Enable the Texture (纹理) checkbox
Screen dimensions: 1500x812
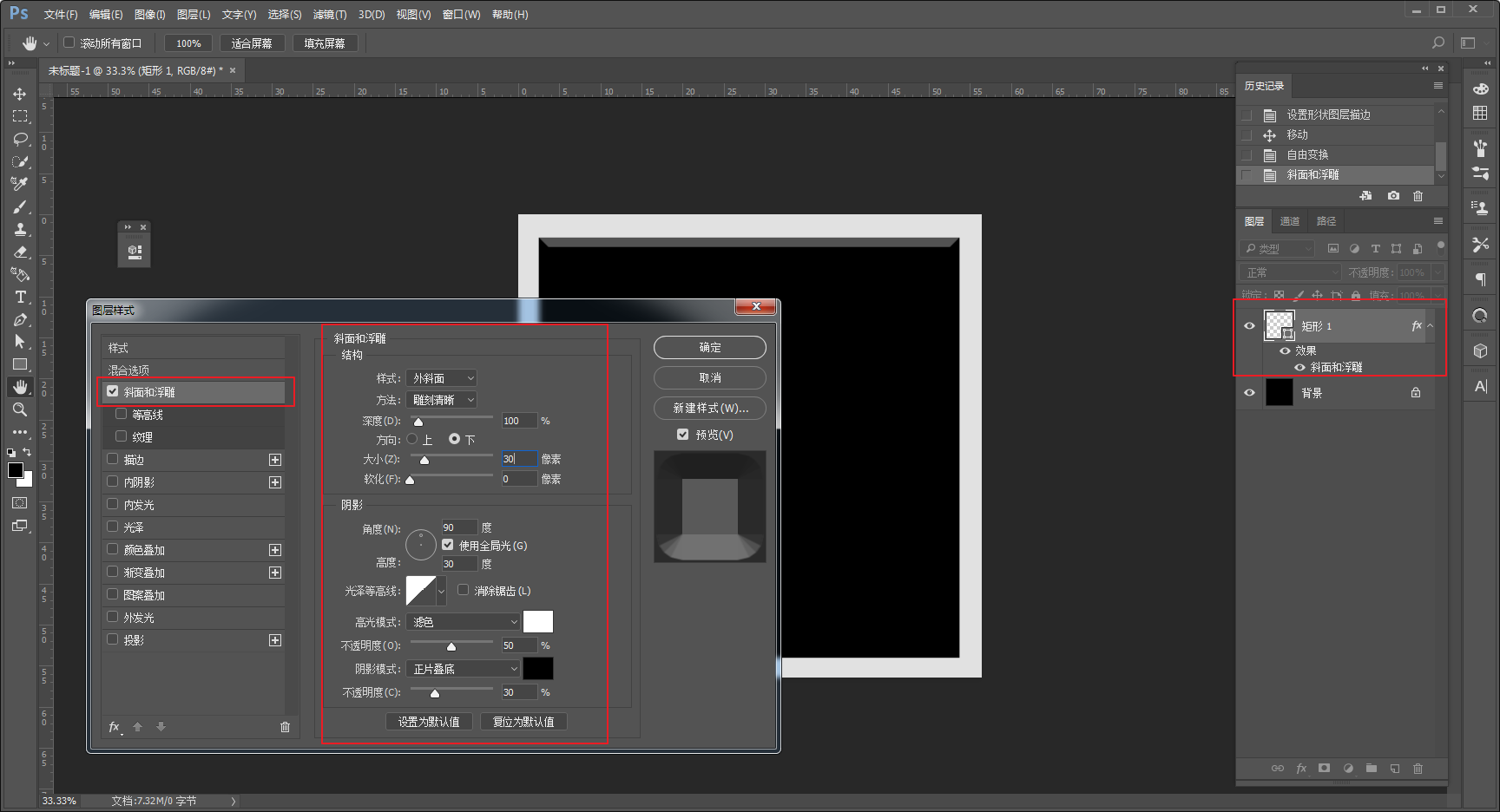pyautogui.click(x=122, y=436)
